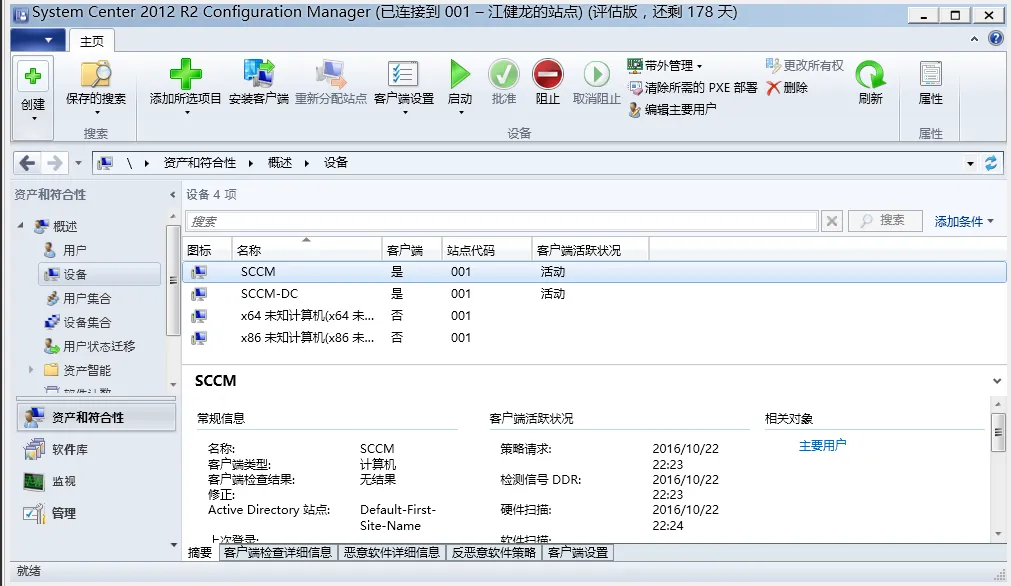1011x586 pixels.
Task: Click the address bar refresh icon
Action: coord(991,163)
